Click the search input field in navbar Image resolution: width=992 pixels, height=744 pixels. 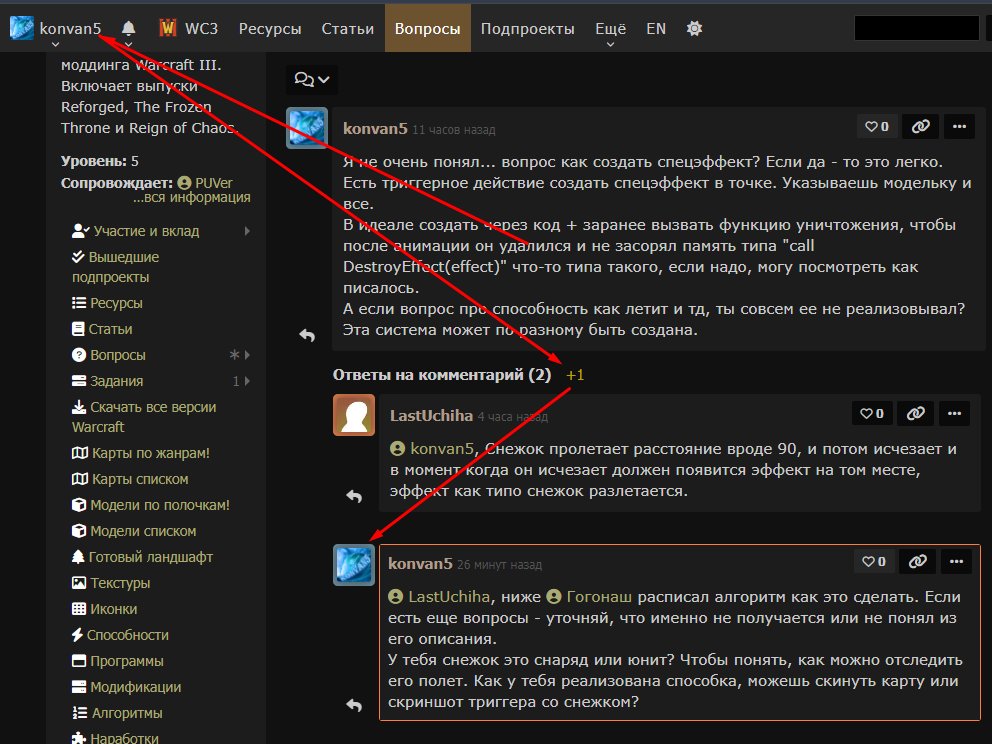917,28
